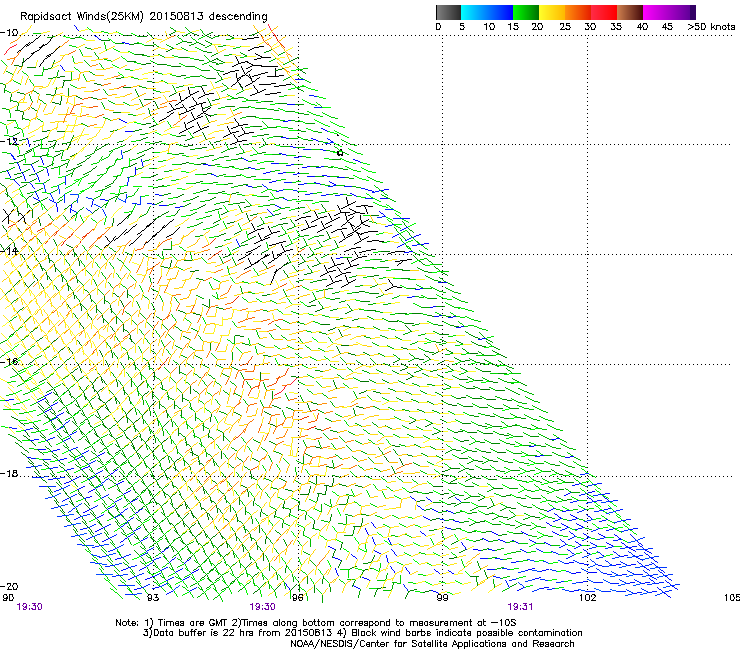Click the legend value '30'
This screenshot has height=650, width=740.
point(590,26)
